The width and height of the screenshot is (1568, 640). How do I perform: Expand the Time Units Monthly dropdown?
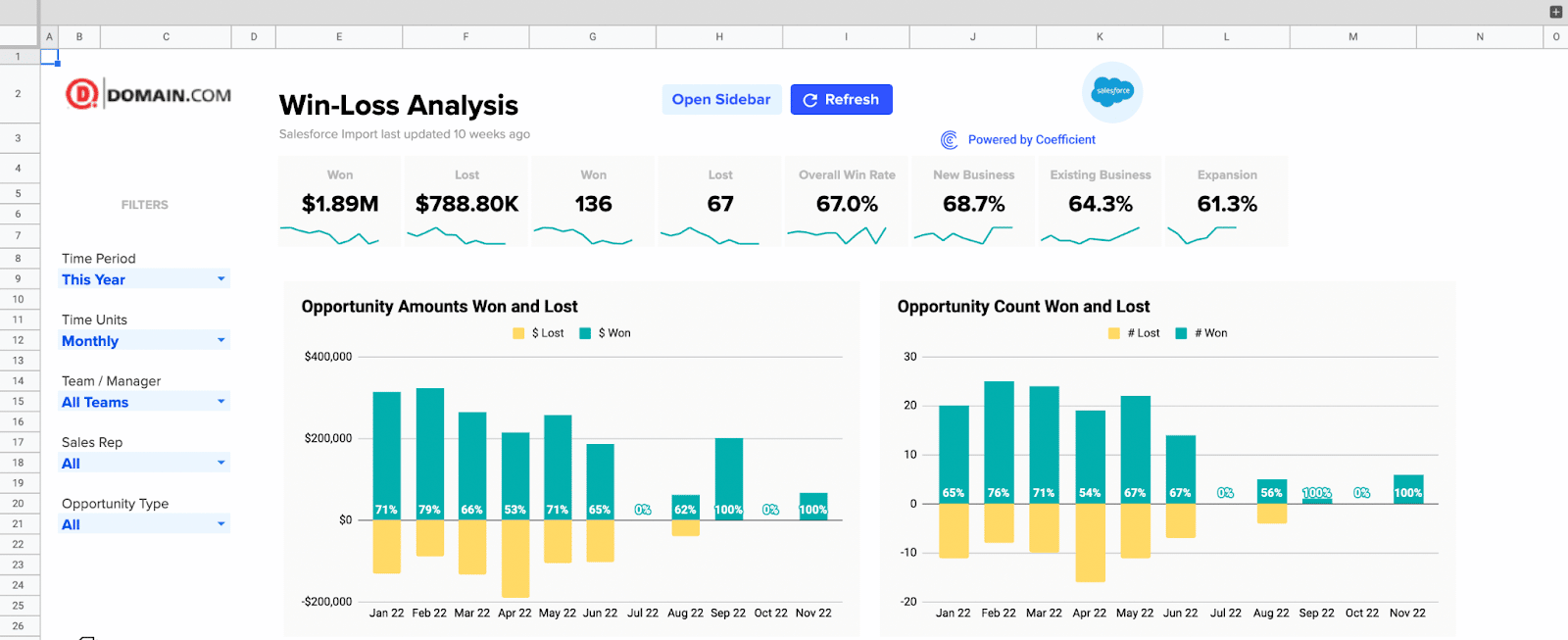pyautogui.click(x=221, y=341)
